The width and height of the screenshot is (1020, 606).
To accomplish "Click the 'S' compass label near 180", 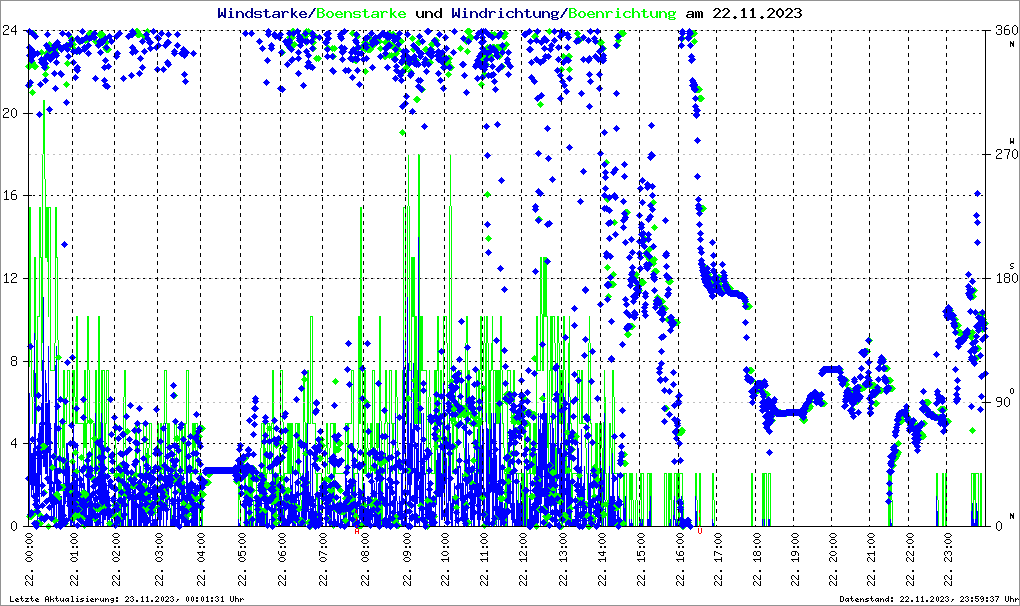I will [1012, 266].
